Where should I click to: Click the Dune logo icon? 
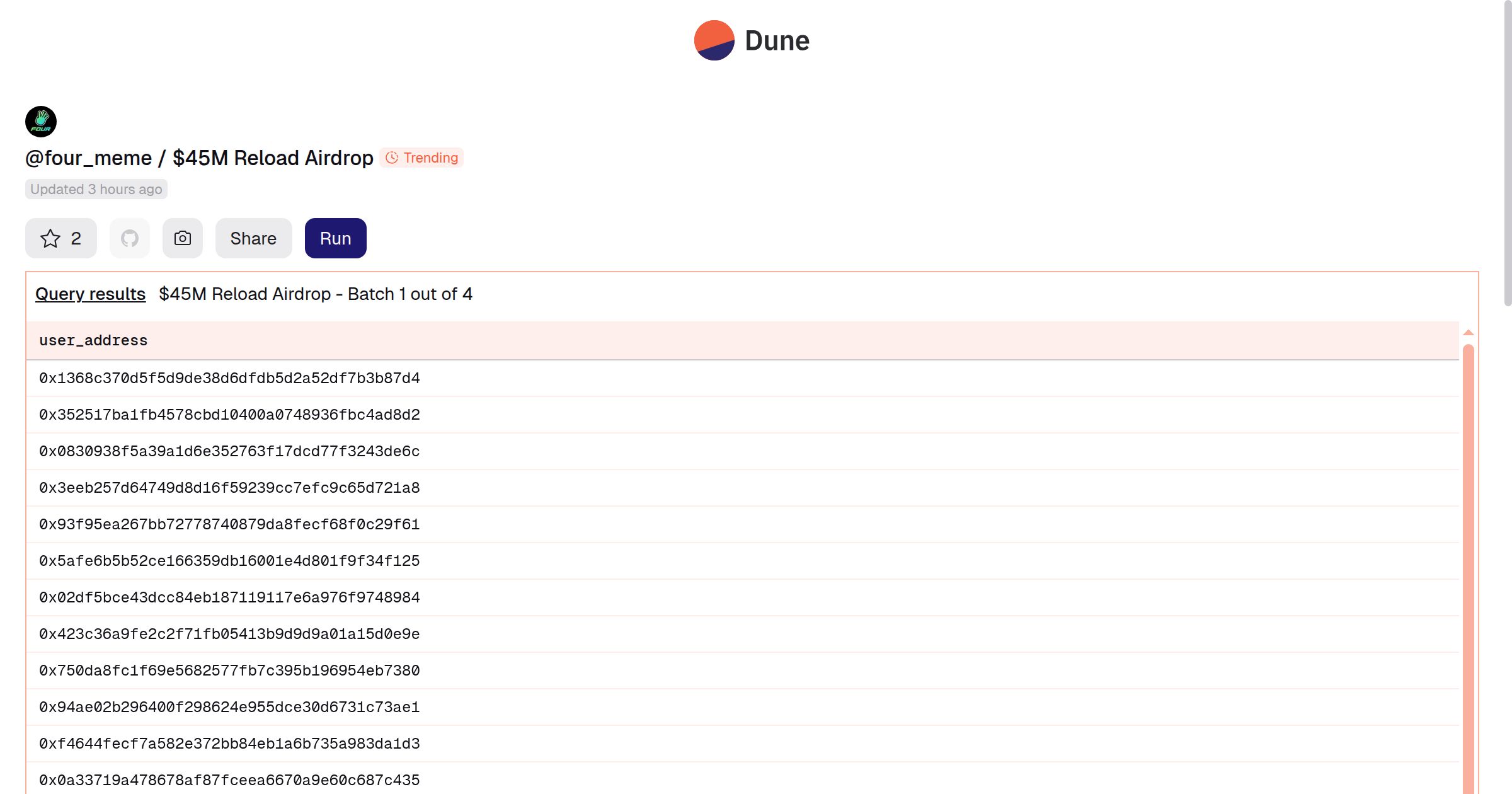(714, 40)
